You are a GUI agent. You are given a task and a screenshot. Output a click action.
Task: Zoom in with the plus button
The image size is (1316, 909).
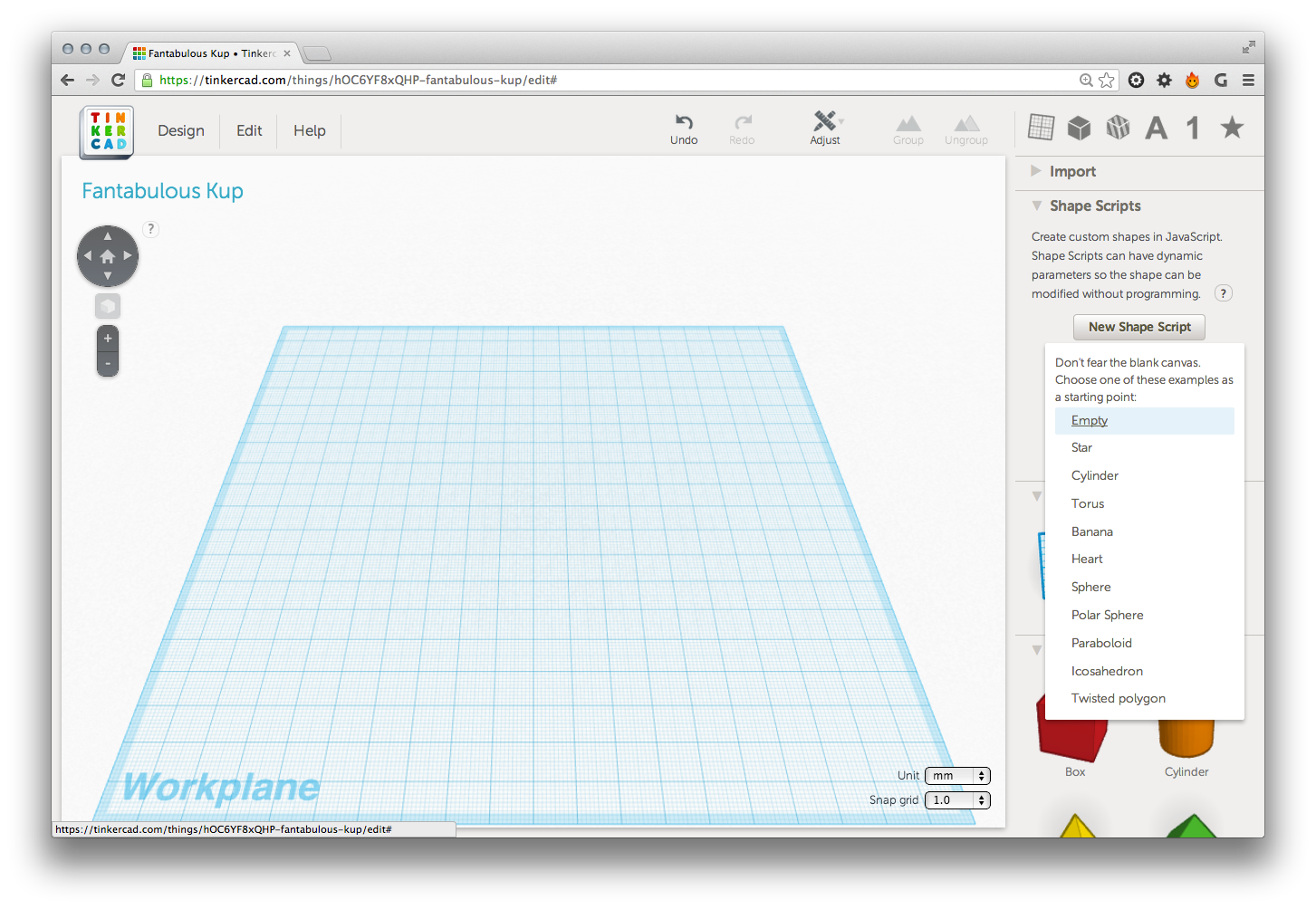[108, 339]
